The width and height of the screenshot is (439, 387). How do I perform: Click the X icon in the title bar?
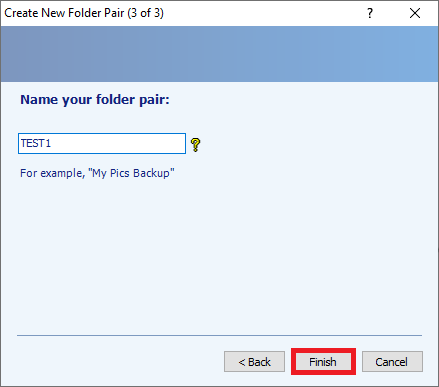click(415, 13)
